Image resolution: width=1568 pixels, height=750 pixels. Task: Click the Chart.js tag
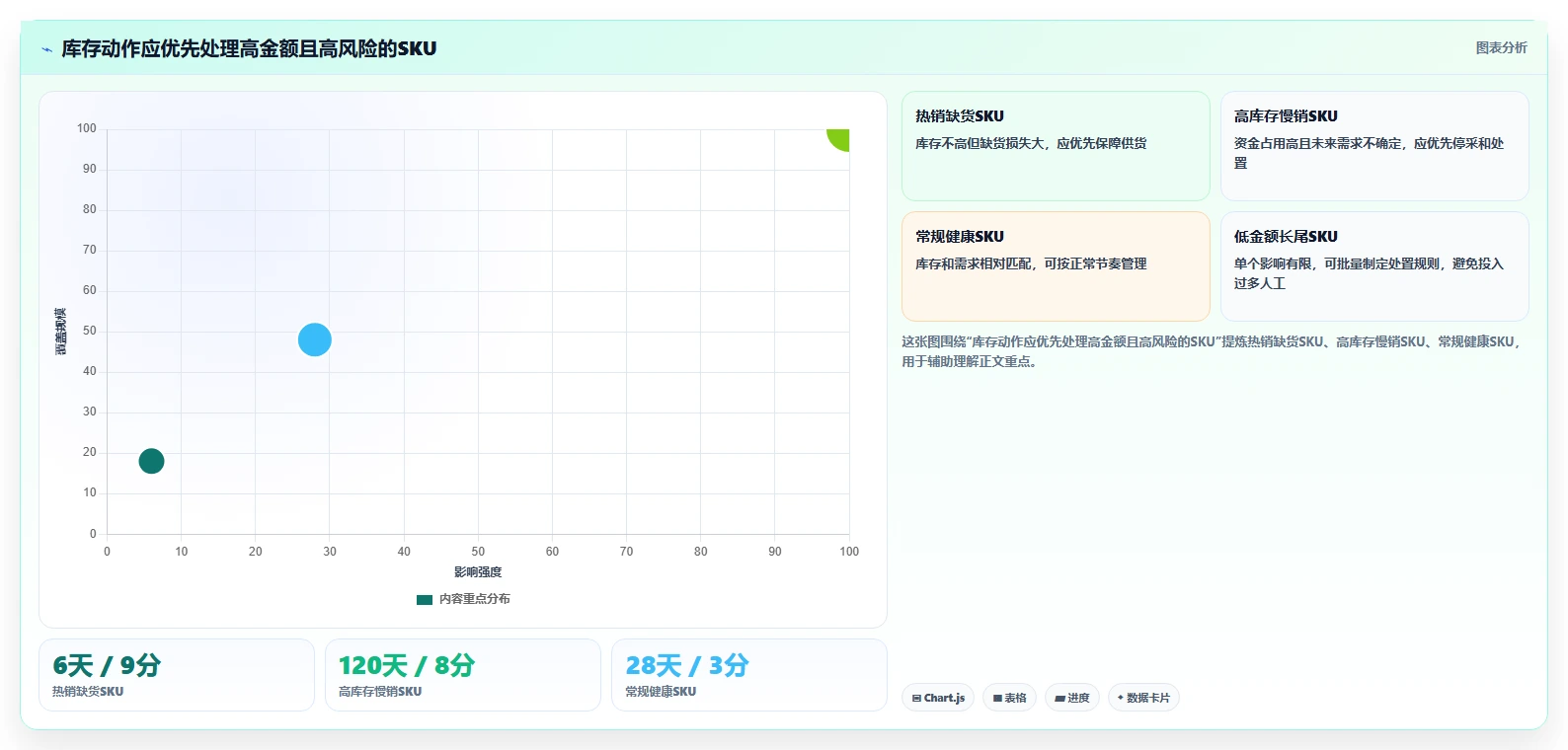938,698
